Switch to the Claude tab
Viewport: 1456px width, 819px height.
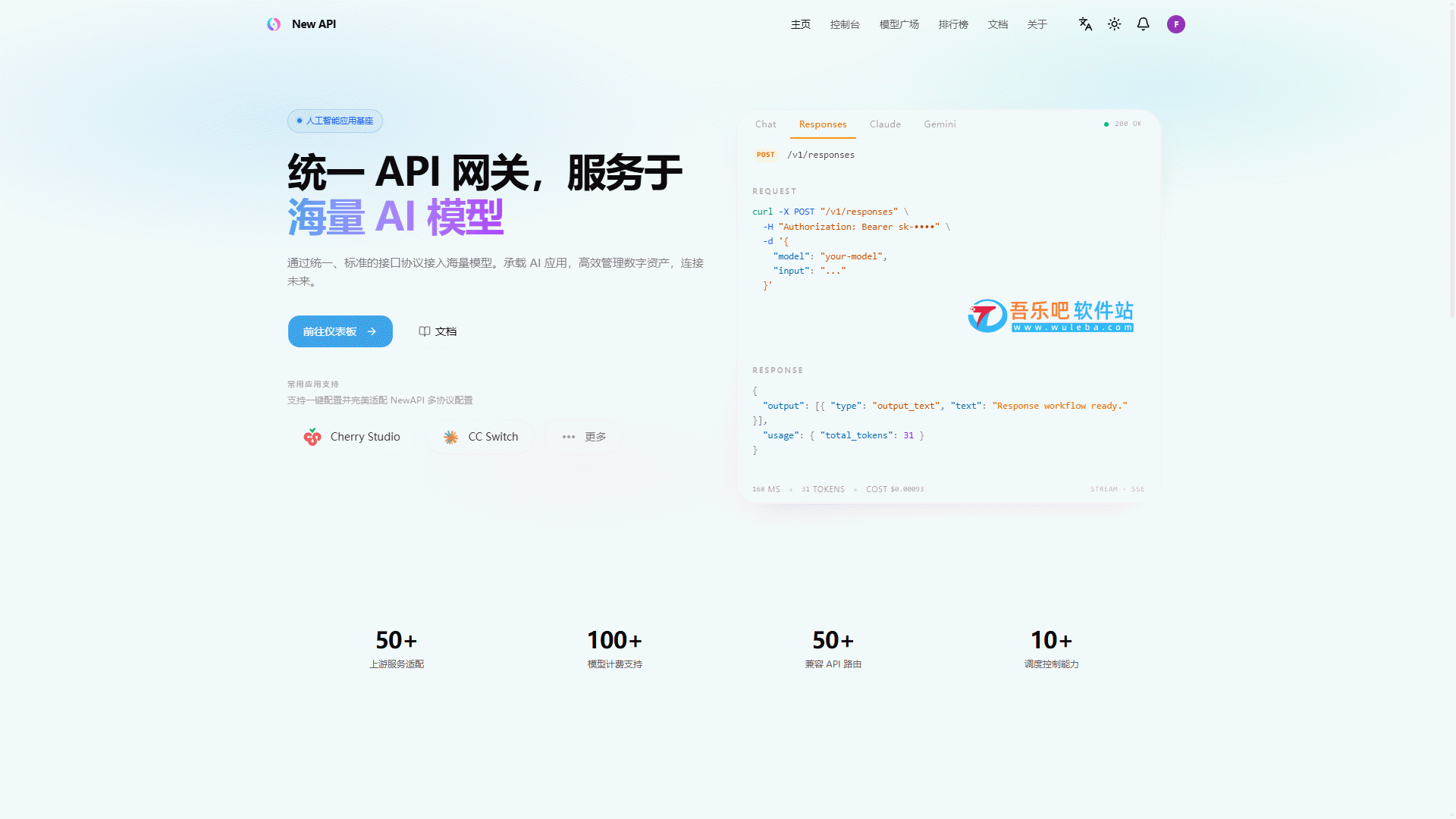click(885, 124)
